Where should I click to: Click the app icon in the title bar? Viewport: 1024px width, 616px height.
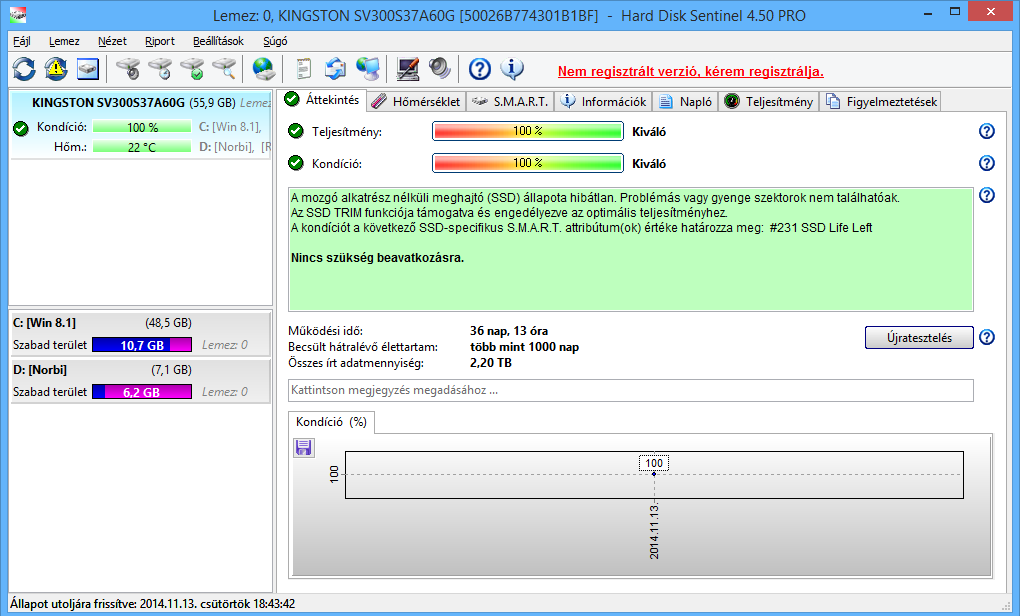tap(18, 15)
